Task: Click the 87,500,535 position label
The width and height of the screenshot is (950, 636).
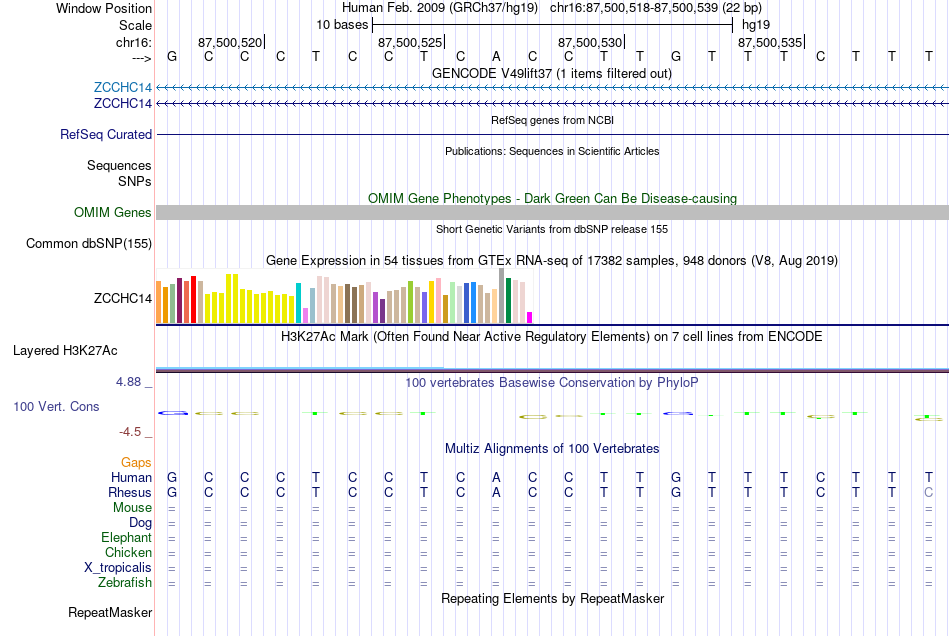Action: pos(769,42)
